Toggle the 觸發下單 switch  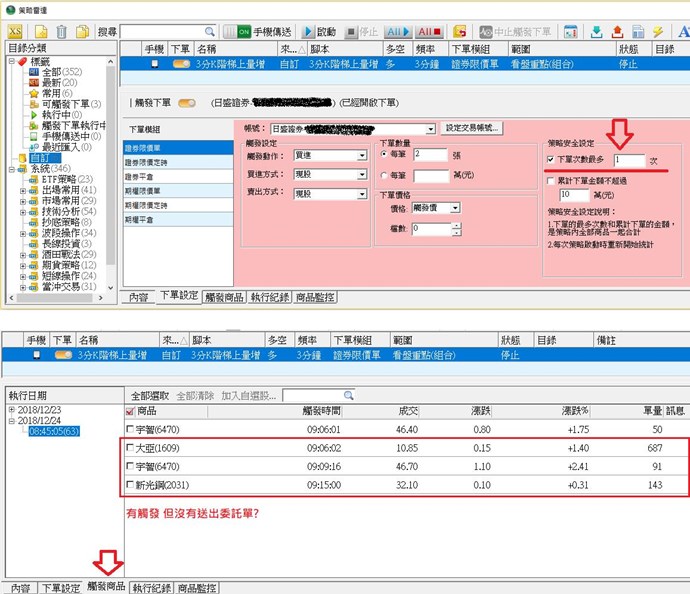(x=186, y=102)
